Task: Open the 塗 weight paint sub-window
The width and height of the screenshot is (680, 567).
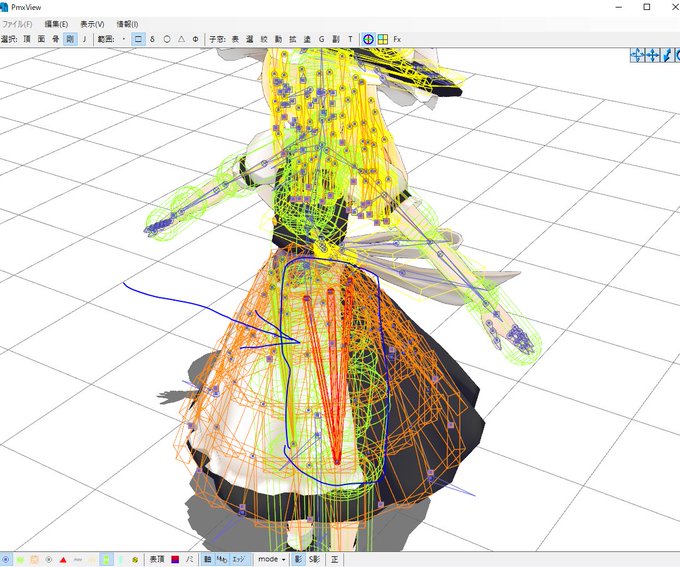Action: point(307,39)
